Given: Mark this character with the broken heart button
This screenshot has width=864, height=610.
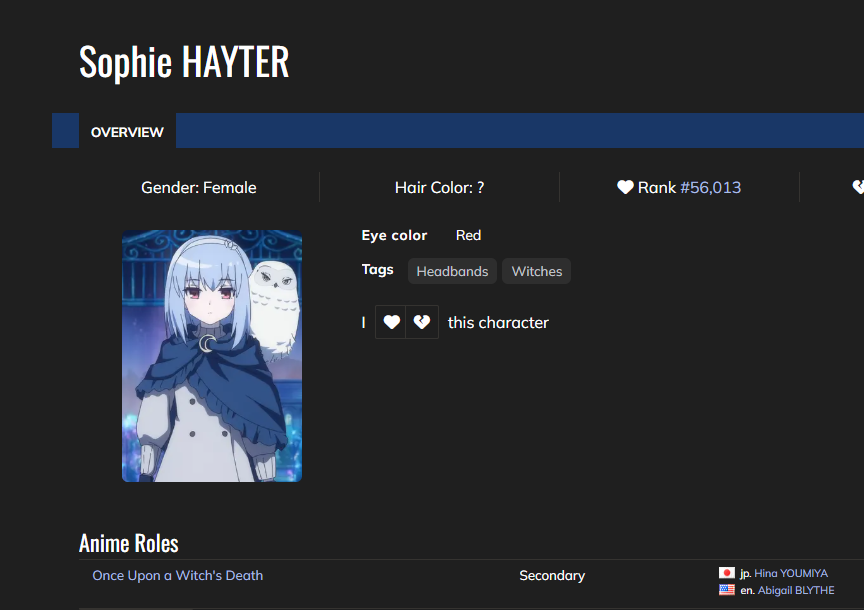Looking at the screenshot, I should pos(422,322).
